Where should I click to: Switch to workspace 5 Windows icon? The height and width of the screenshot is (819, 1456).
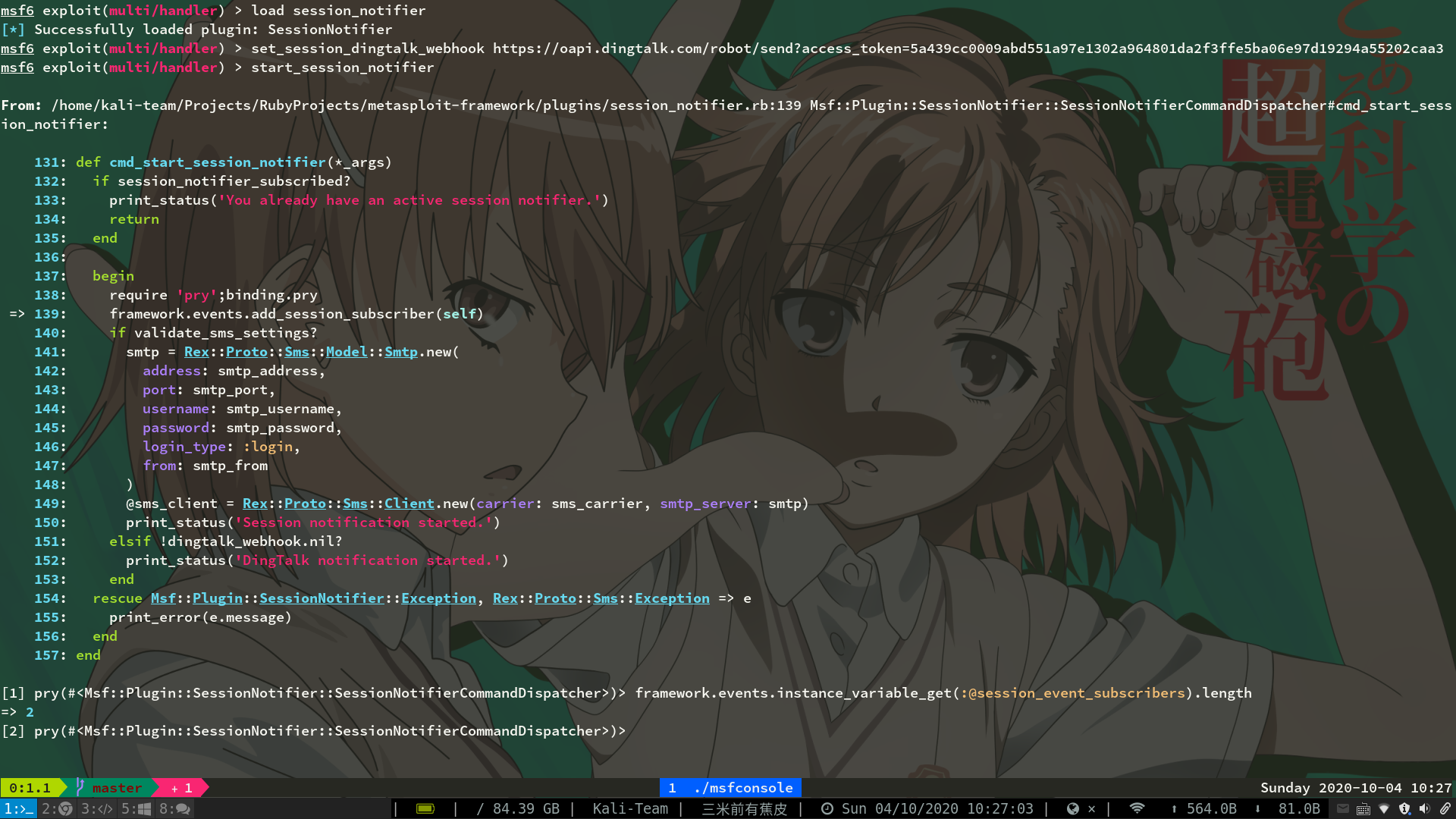tap(136, 809)
